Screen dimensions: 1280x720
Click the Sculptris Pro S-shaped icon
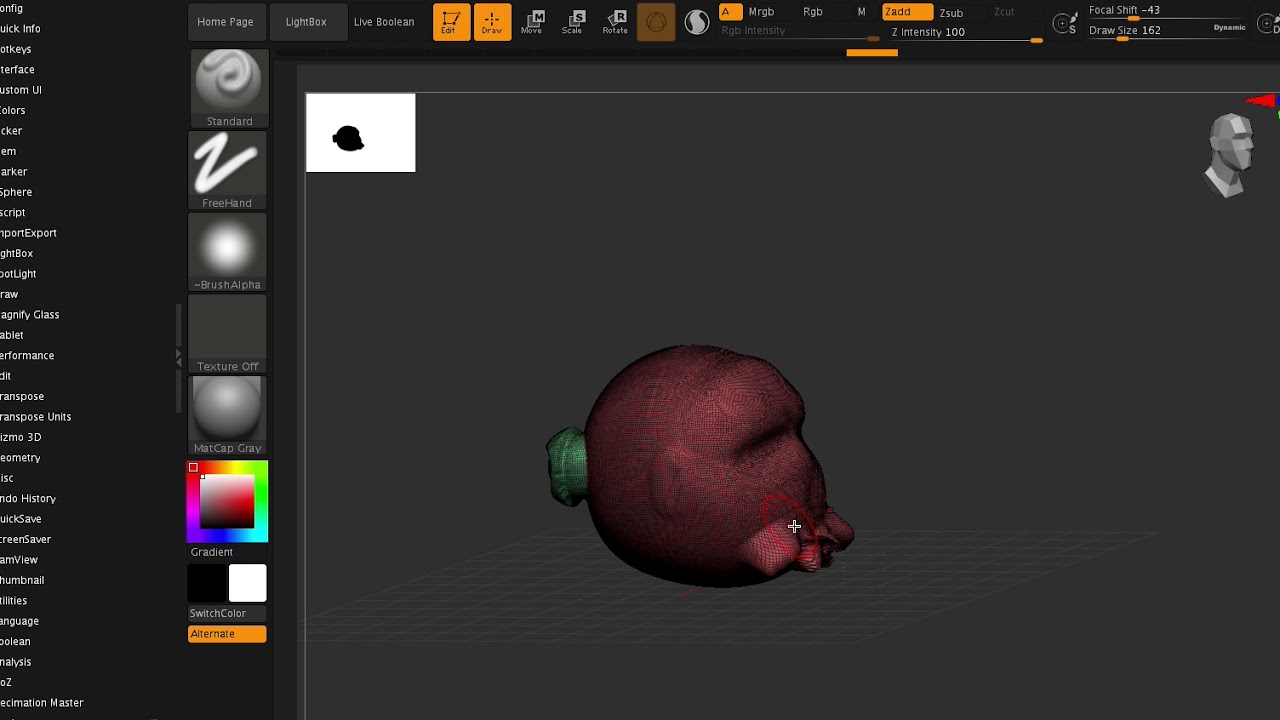click(697, 21)
